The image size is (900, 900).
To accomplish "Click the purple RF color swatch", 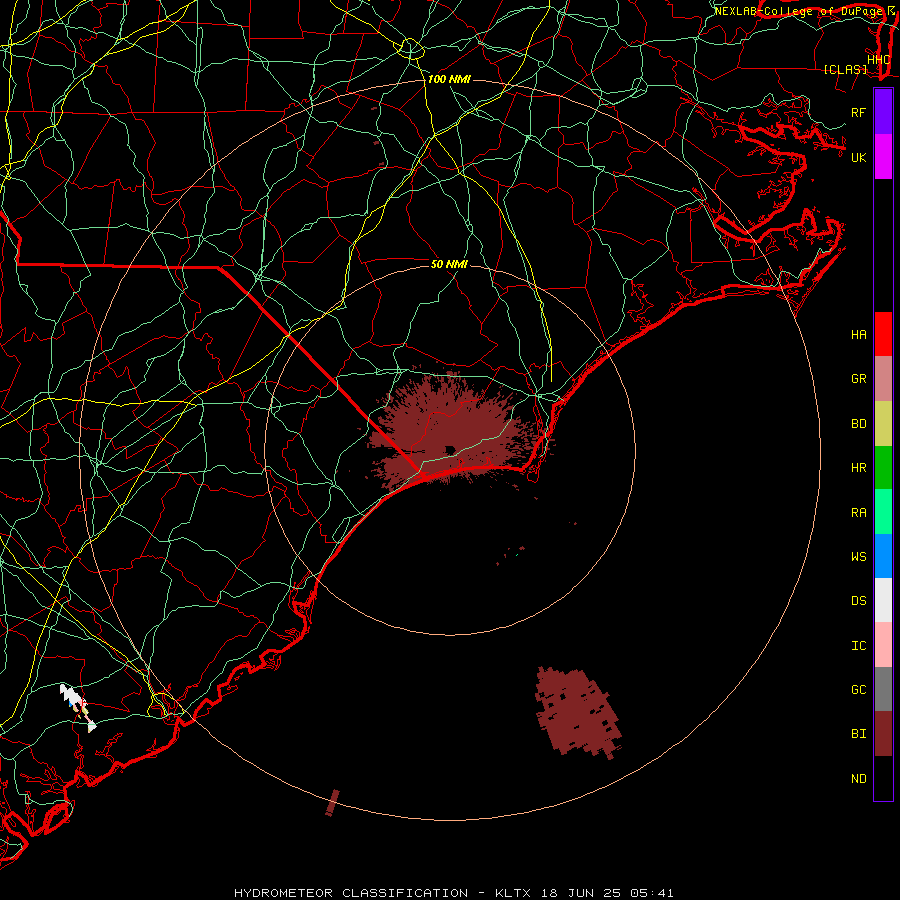I will point(883,112).
